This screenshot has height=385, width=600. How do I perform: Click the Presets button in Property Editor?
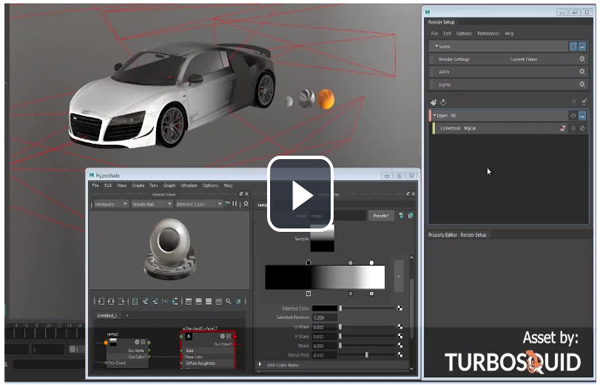coord(380,216)
